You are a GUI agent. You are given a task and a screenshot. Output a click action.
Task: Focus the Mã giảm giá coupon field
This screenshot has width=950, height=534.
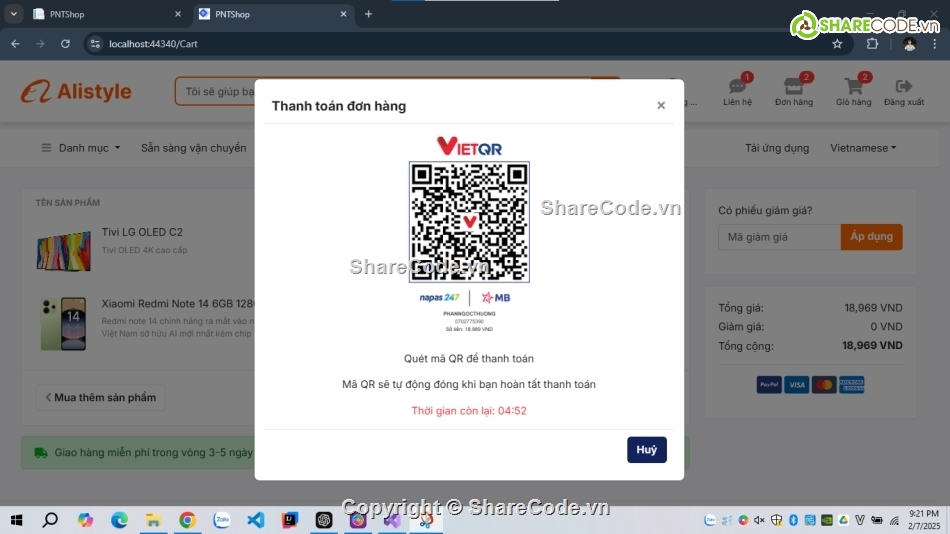(x=779, y=237)
